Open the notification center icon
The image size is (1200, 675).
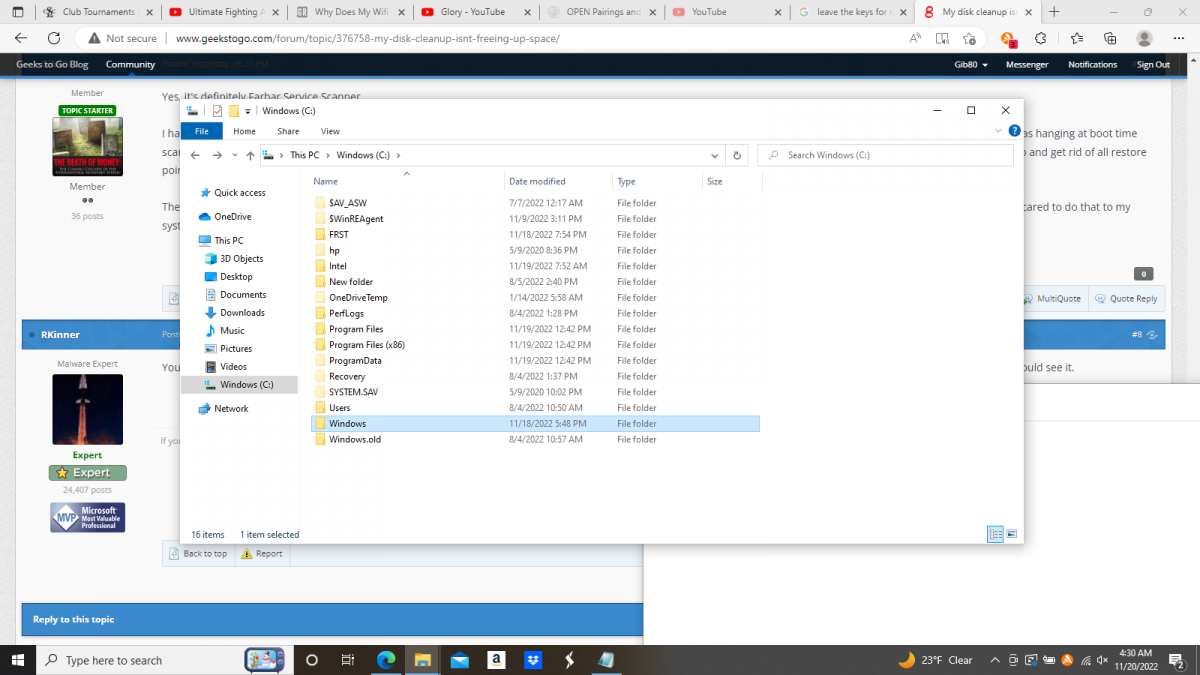(x=1177, y=660)
